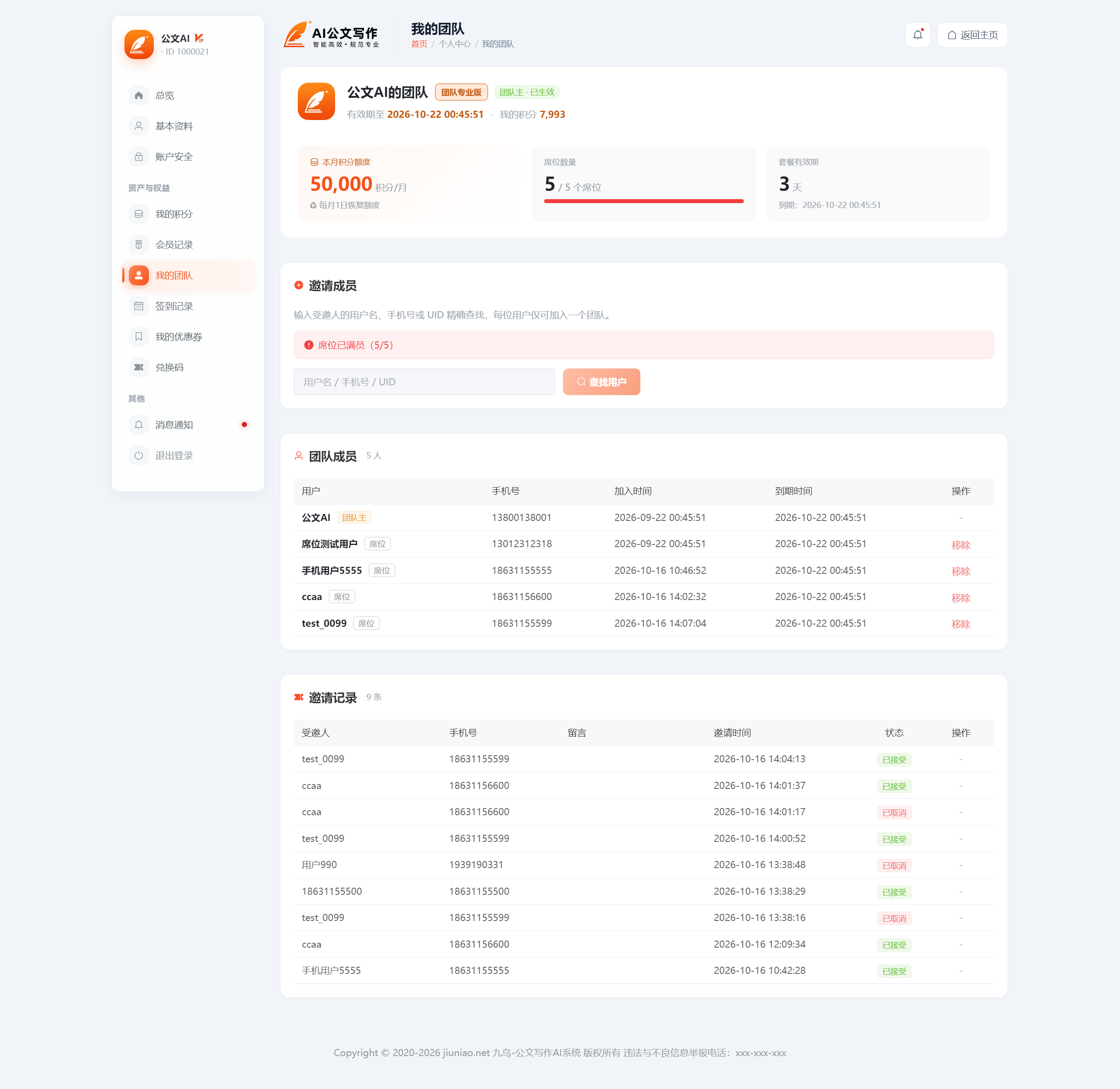This screenshot has width=1120, height=1089.
Task: Open 总览 menu item
Action: pyautogui.click(x=188, y=96)
